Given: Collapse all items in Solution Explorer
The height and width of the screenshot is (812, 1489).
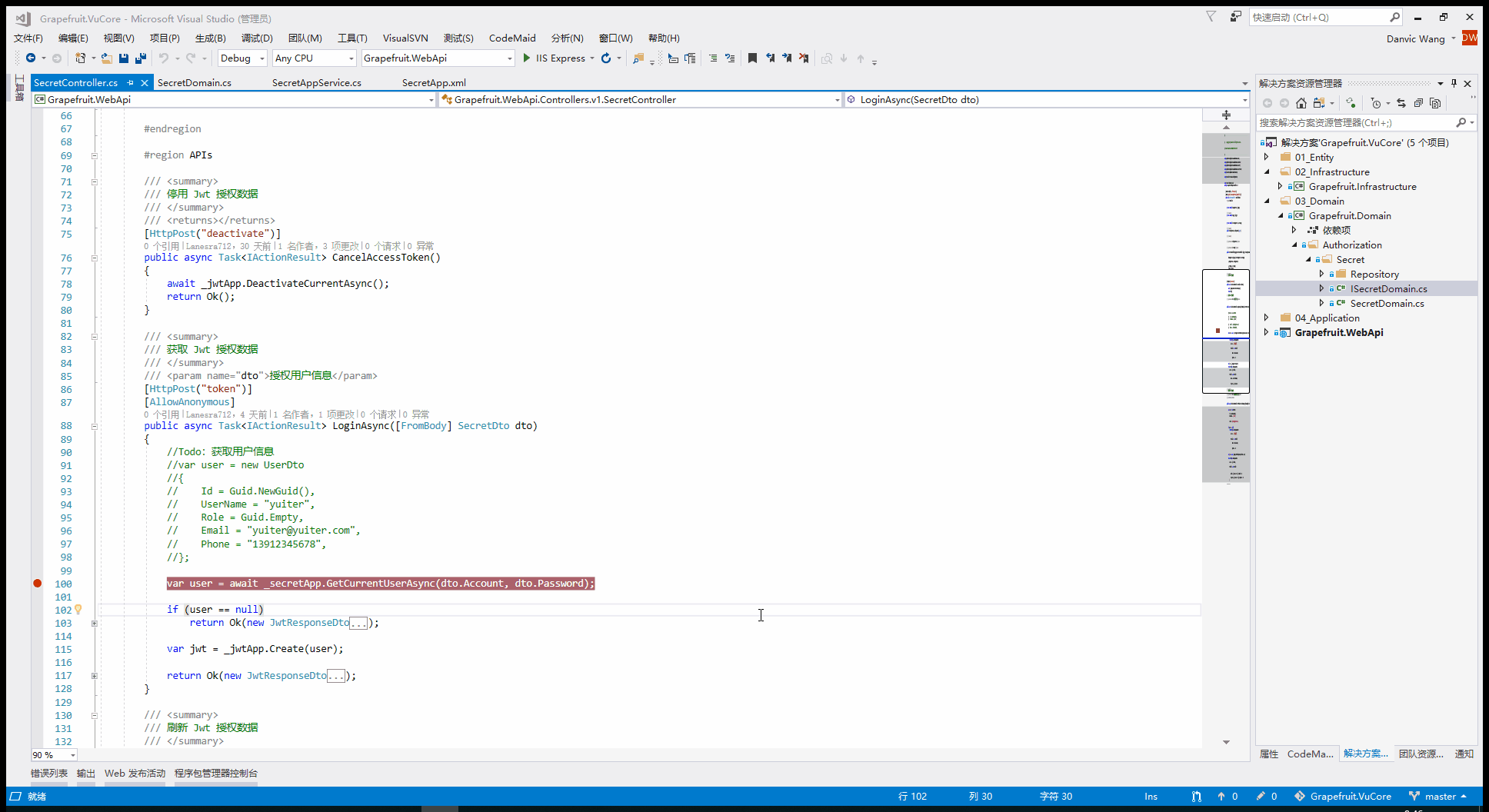Looking at the screenshot, I should (x=1418, y=103).
